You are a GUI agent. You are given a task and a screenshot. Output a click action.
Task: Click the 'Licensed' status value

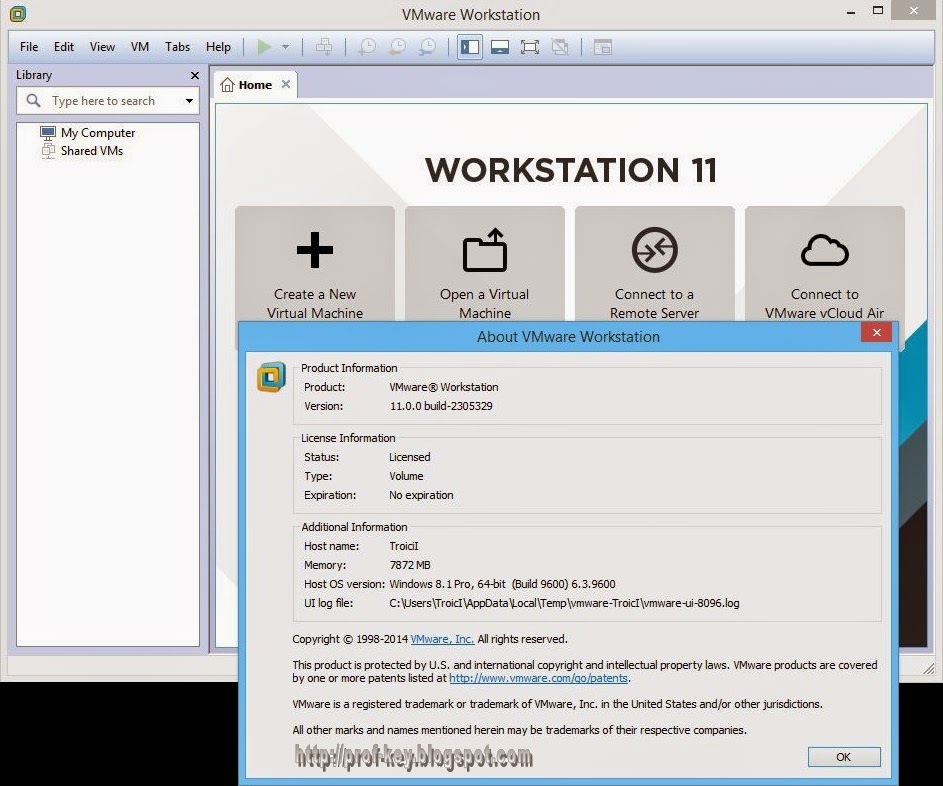(410, 457)
